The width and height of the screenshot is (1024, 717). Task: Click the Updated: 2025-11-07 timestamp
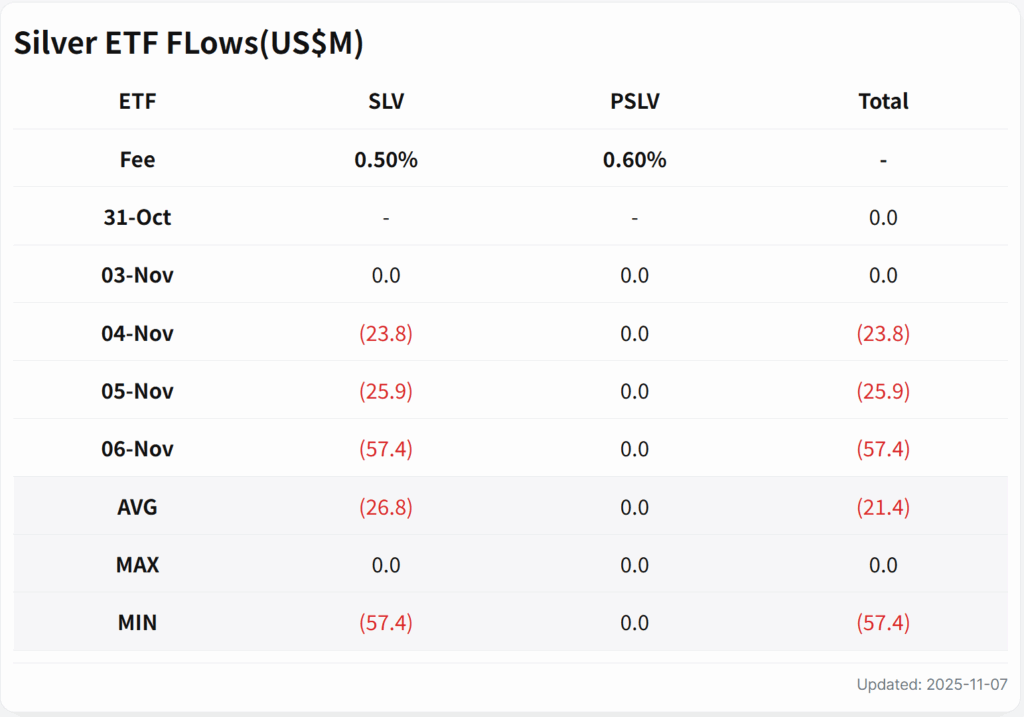[932, 685]
